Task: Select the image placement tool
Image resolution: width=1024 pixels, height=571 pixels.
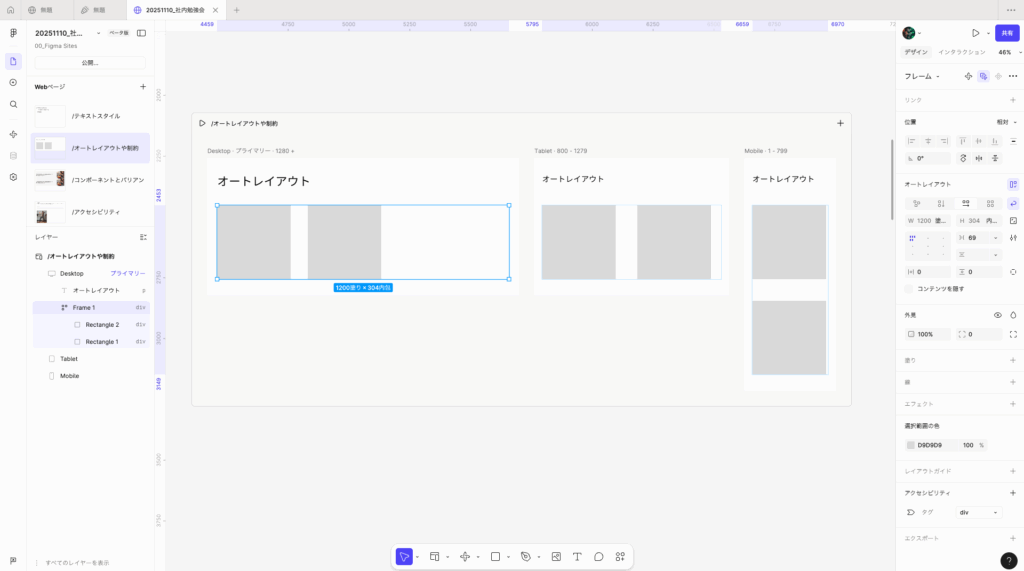Action: point(556,556)
